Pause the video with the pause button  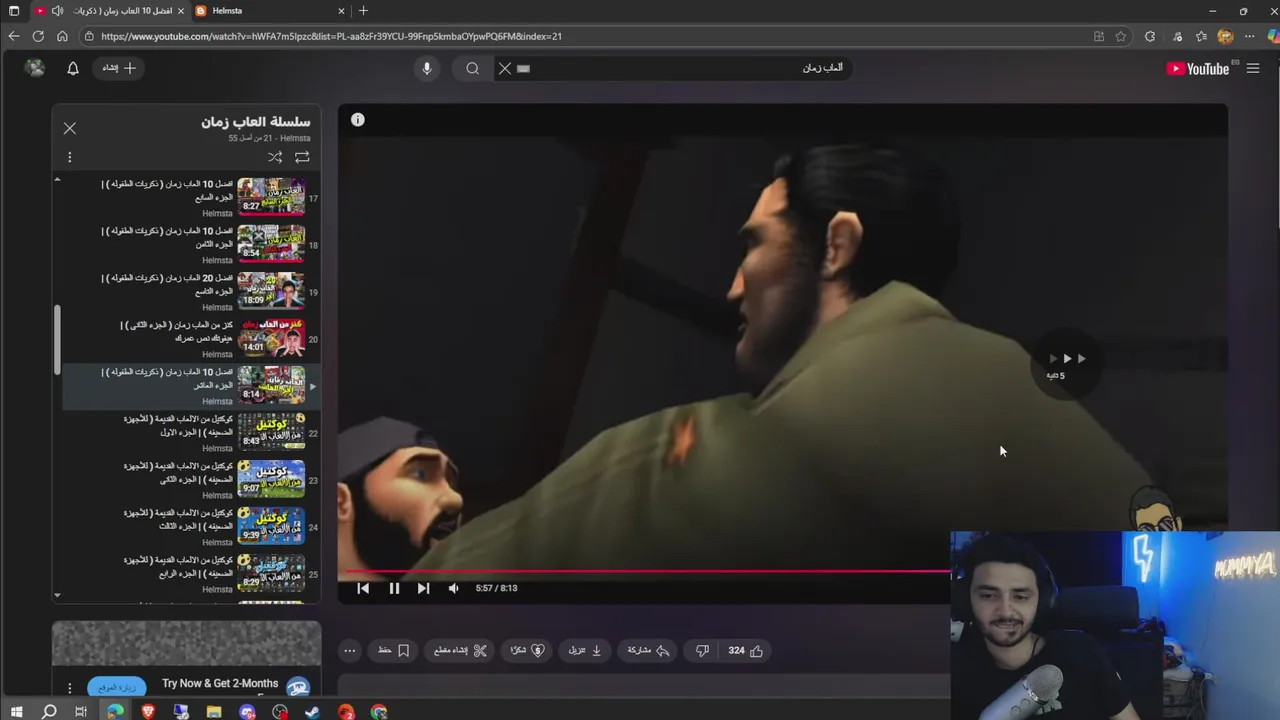pyautogui.click(x=394, y=588)
